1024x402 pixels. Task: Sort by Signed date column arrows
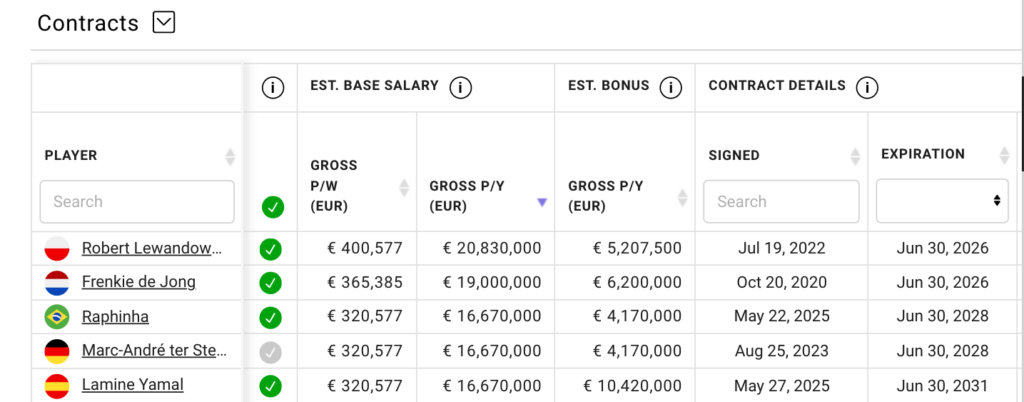click(855, 156)
